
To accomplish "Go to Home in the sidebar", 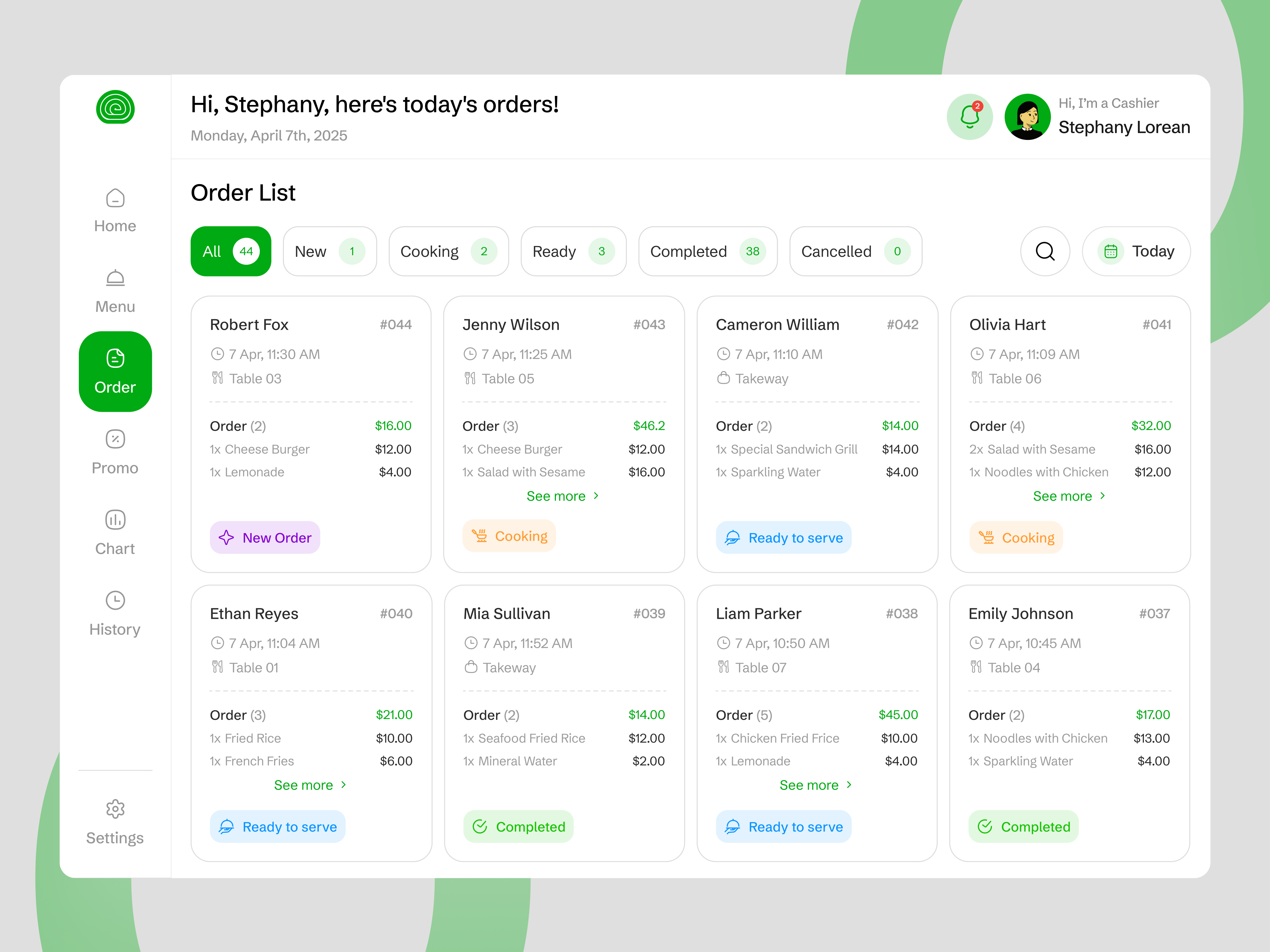I will (115, 210).
